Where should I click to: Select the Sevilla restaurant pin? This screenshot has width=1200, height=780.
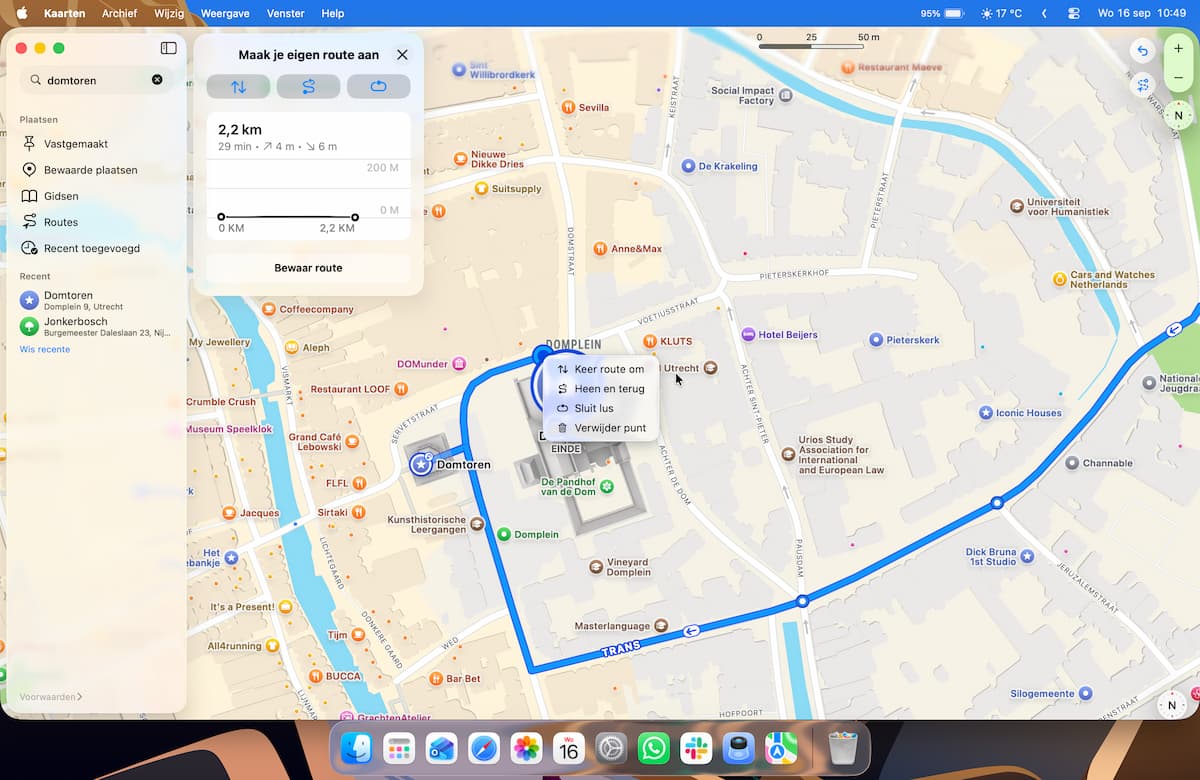point(568,107)
